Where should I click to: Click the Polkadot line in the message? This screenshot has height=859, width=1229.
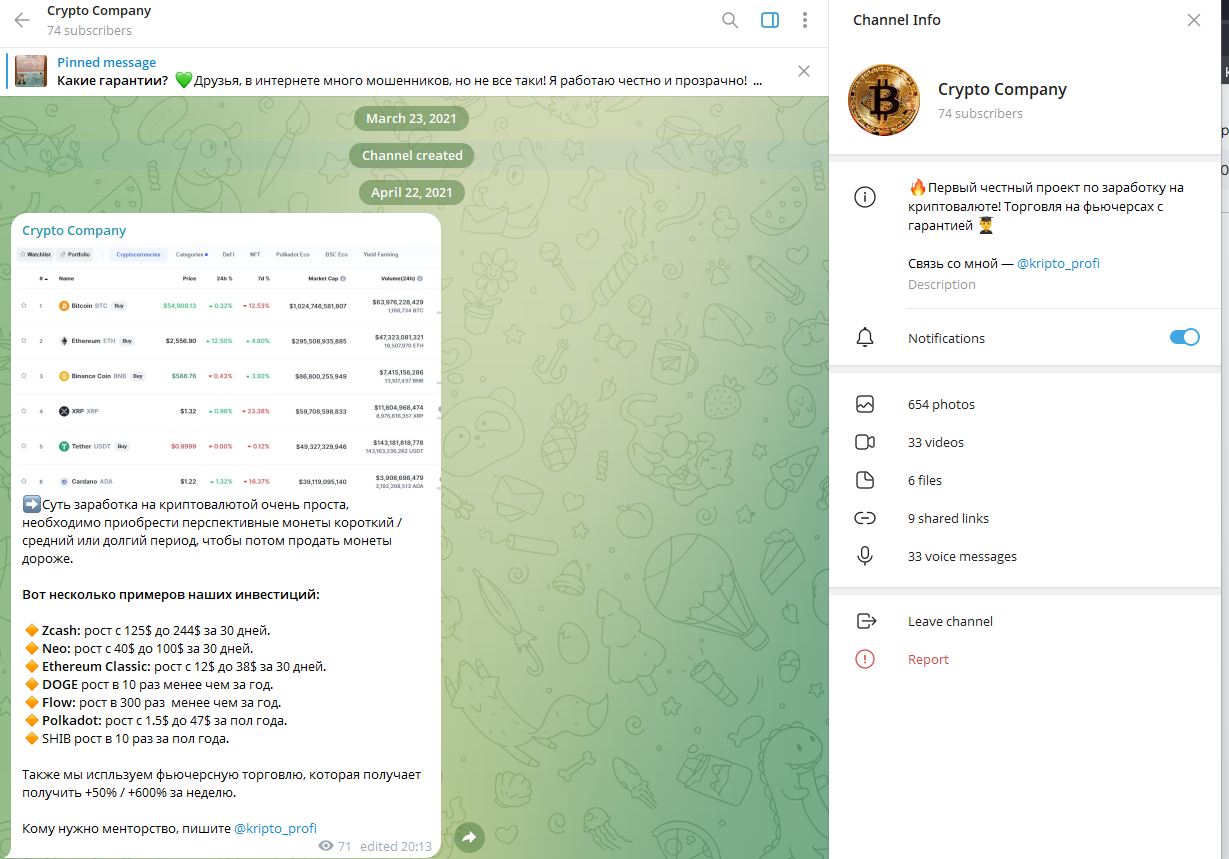(155, 721)
